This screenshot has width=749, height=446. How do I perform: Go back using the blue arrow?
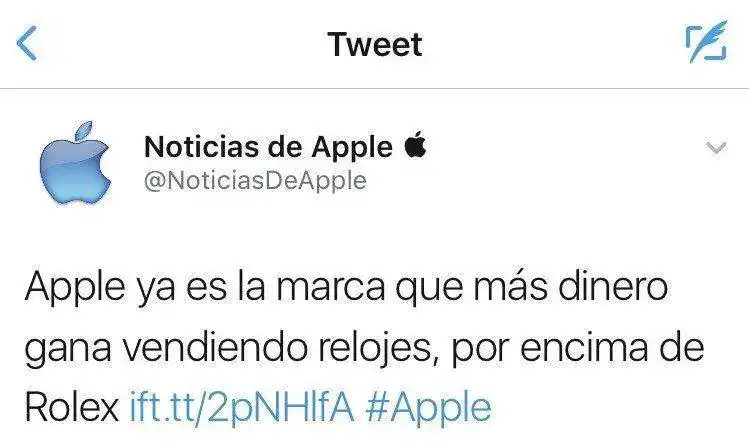pyautogui.click(x=27, y=43)
